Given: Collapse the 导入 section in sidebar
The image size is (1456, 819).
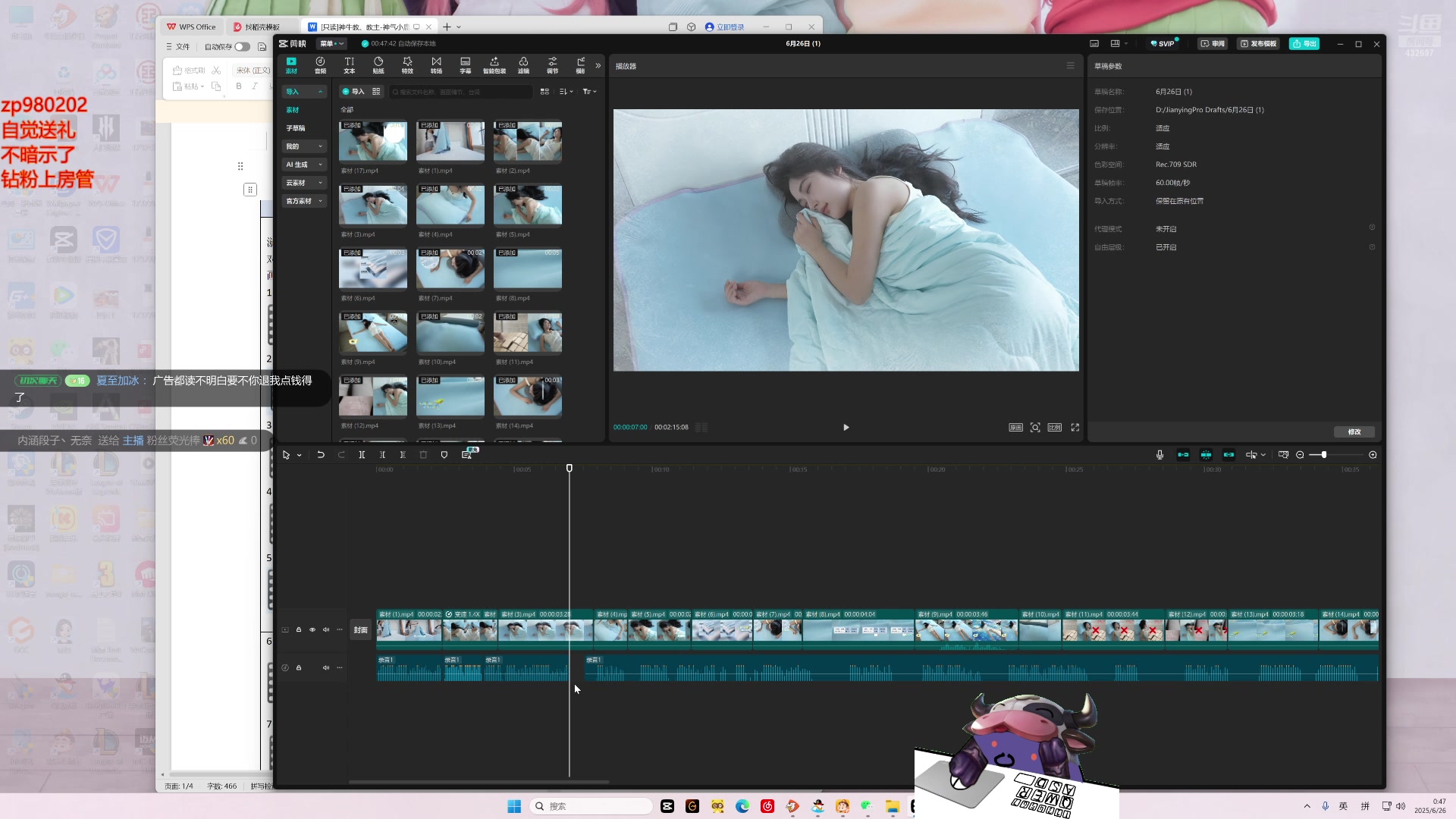Looking at the screenshot, I should tap(321, 92).
